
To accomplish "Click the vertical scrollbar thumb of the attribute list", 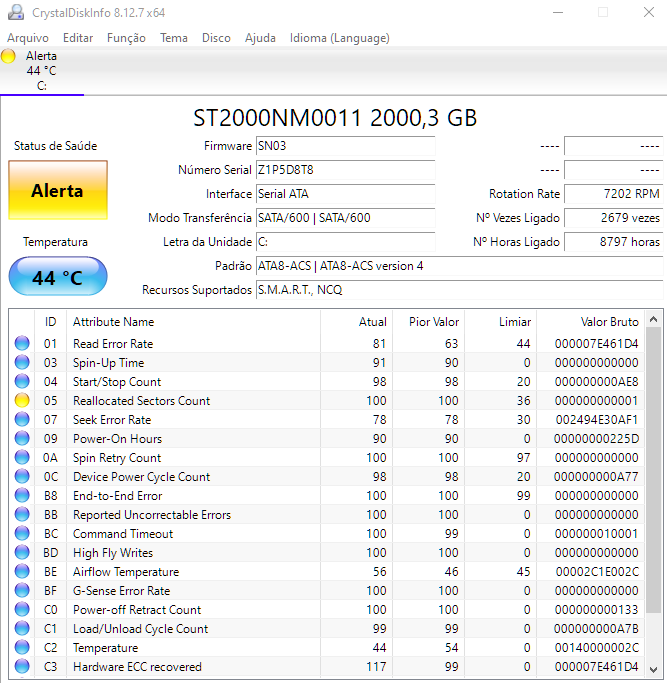I will tap(653, 470).
